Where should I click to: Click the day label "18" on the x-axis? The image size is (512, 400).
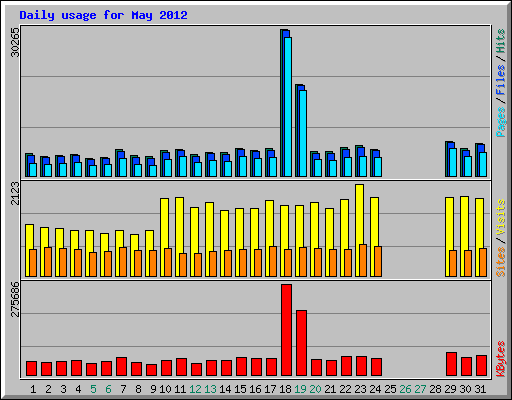tap(285, 389)
